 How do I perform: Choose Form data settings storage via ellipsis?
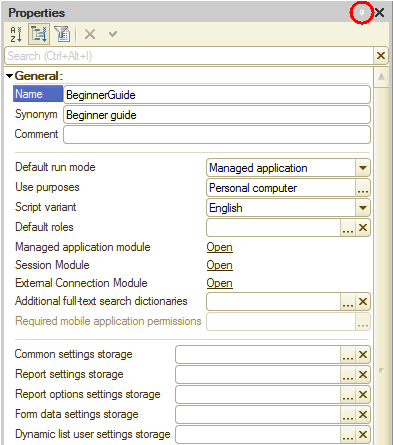(348, 415)
